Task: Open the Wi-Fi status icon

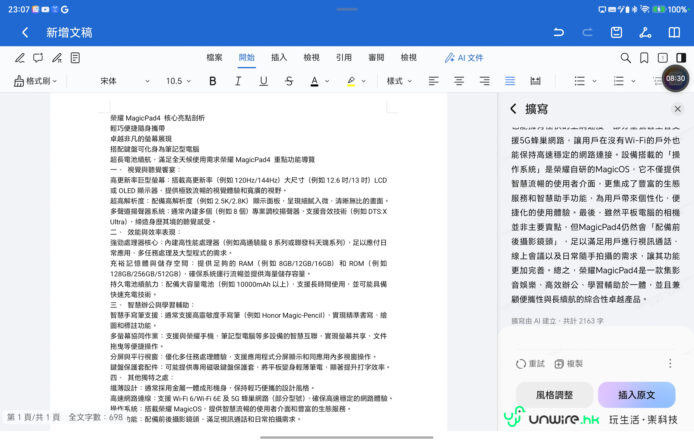Action: click(645, 9)
